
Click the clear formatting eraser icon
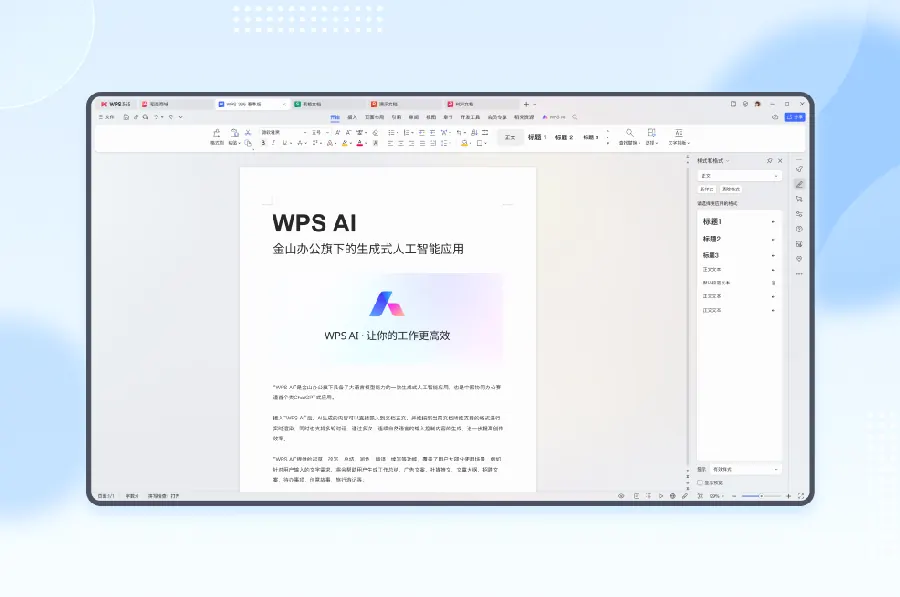click(x=375, y=133)
